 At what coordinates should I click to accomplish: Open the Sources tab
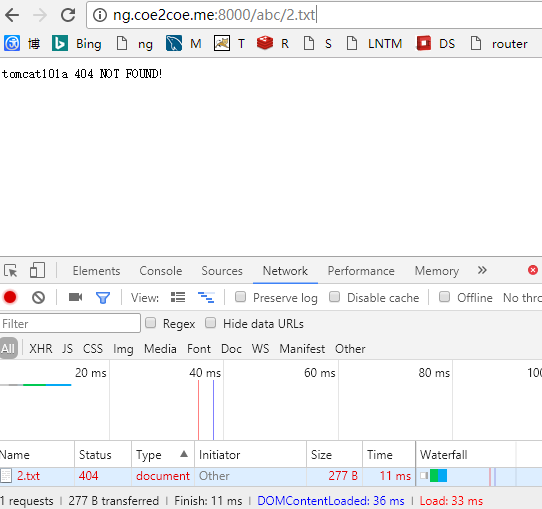tap(222, 271)
